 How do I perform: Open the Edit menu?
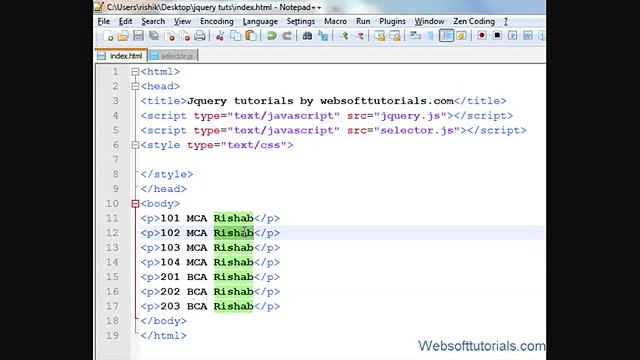[x=125, y=21]
